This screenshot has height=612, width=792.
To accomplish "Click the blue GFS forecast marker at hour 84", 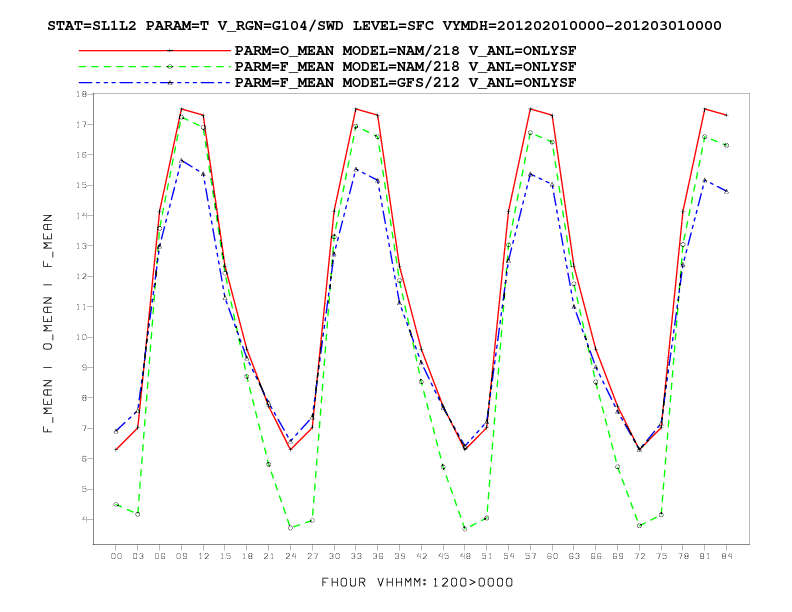I will (726, 191).
